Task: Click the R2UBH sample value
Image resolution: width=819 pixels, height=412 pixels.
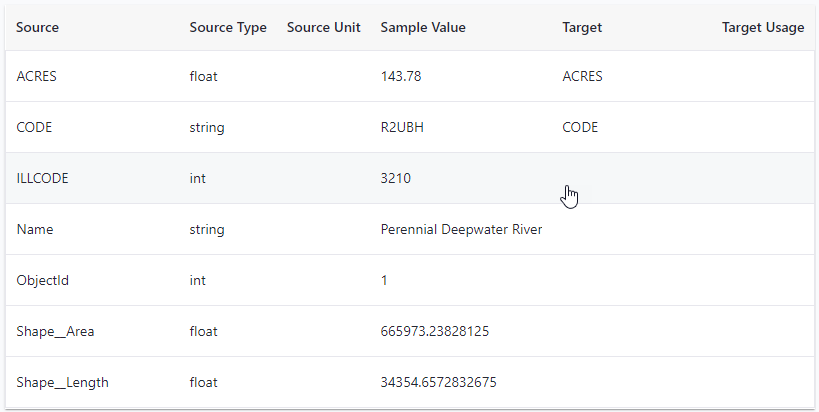Action: (x=403, y=128)
